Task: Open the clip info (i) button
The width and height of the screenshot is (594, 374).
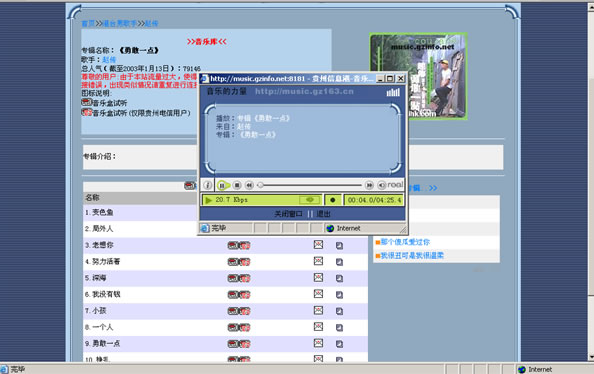Action: (x=208, y=185)
